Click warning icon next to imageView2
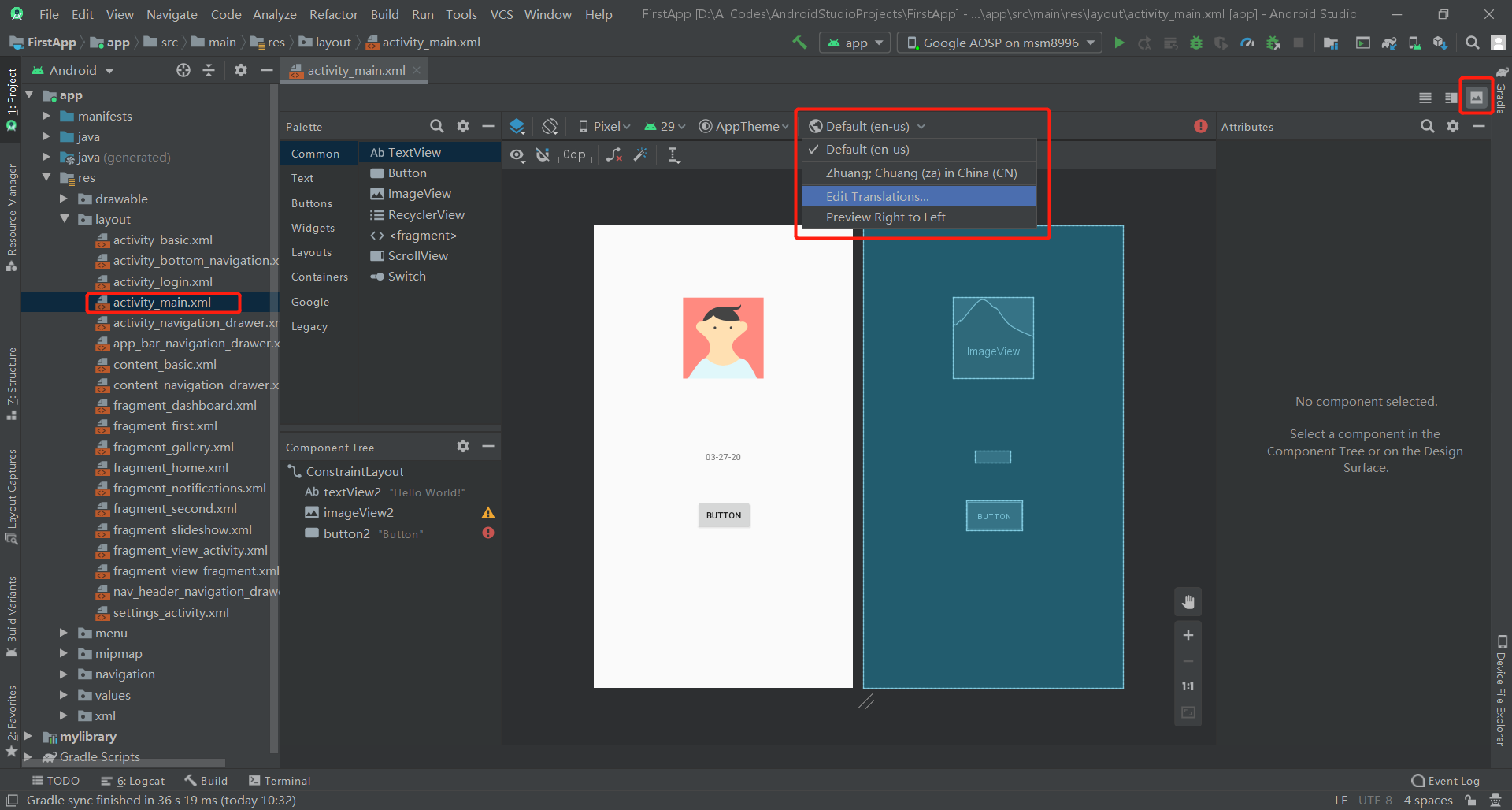 pos(488,513)
